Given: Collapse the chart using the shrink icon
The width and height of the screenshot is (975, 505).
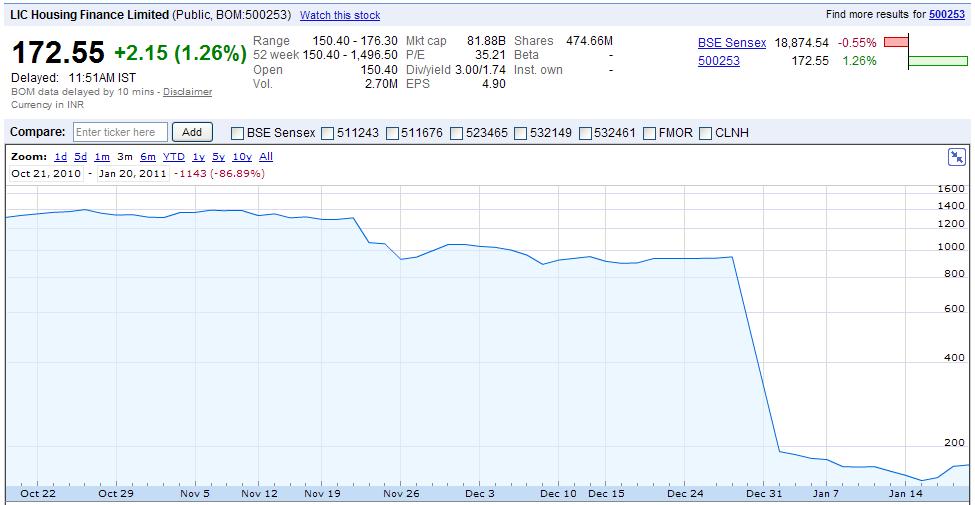Looking at the screenshot, I should point(956,157).
